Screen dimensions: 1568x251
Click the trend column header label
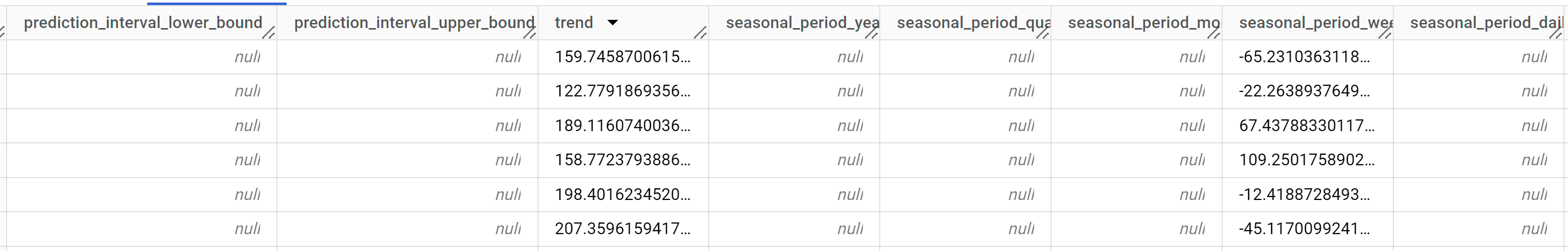(x=573, y=23)
